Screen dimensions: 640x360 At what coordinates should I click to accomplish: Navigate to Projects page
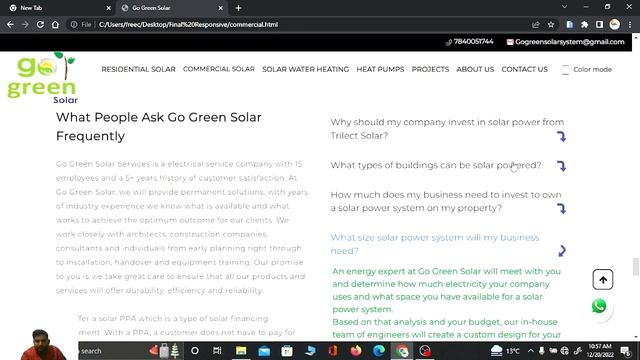430,69
